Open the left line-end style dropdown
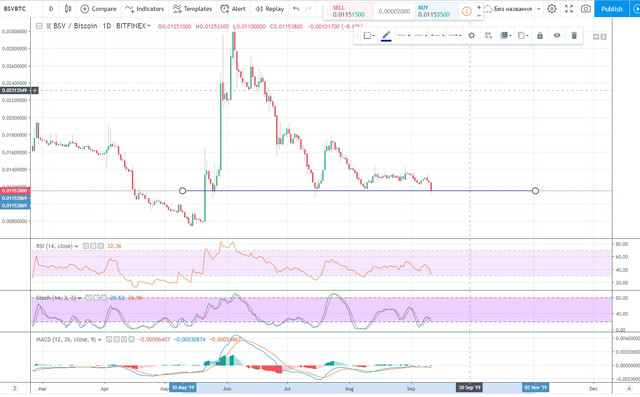 pos(438,35)
